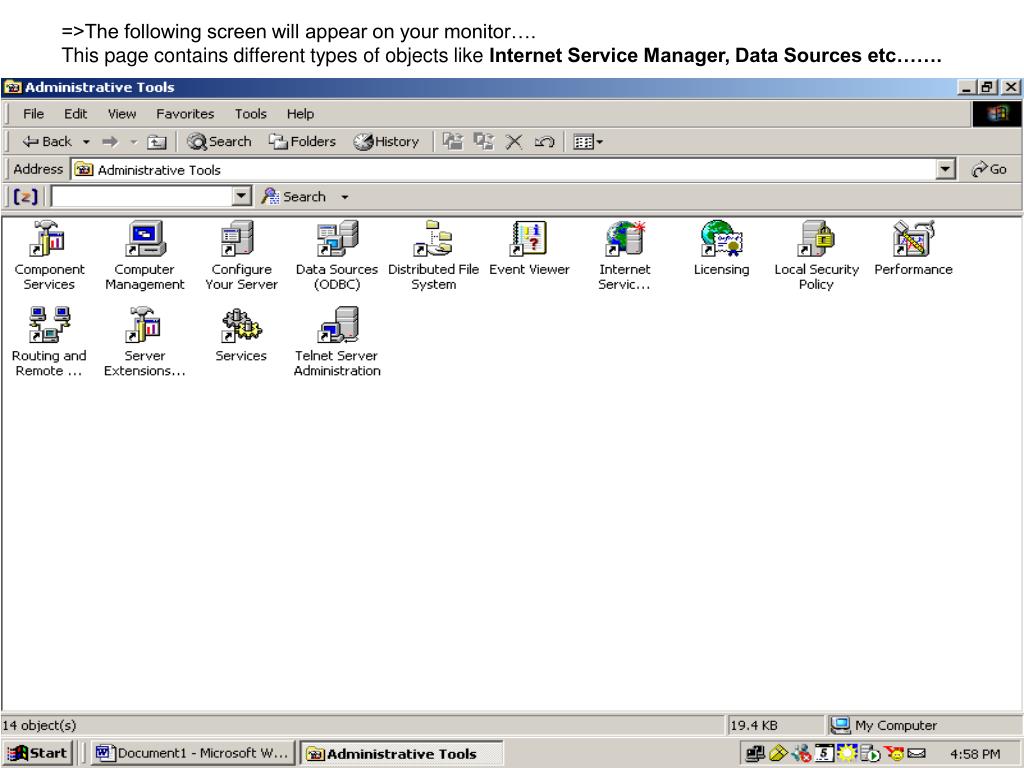Image resolution: width=1024 pixels, height=768 pixels.
Task: Open the File menu
Action: pos(33,114)
